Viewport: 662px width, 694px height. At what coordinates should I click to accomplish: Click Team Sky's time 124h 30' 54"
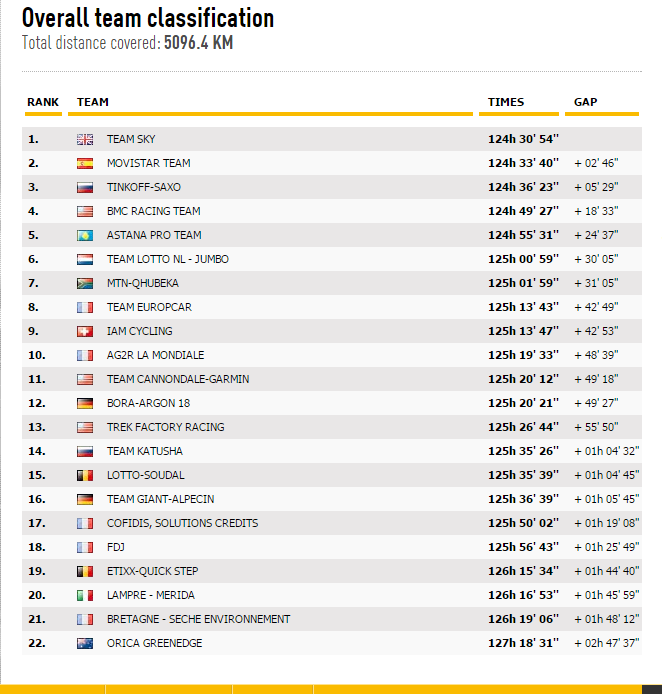pyautogui.click(x=523, y=139)
